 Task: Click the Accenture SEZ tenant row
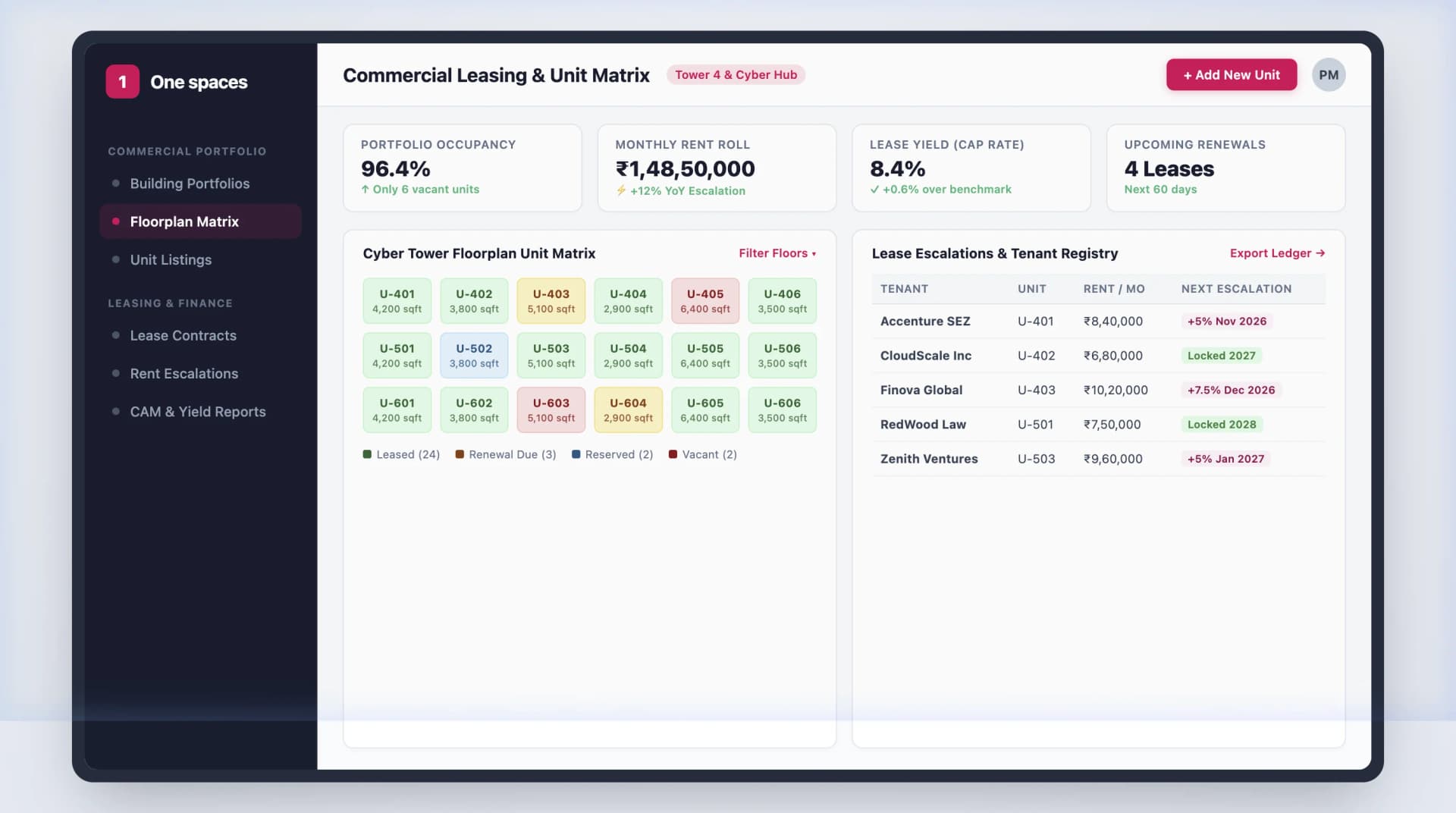(1099, 322)
